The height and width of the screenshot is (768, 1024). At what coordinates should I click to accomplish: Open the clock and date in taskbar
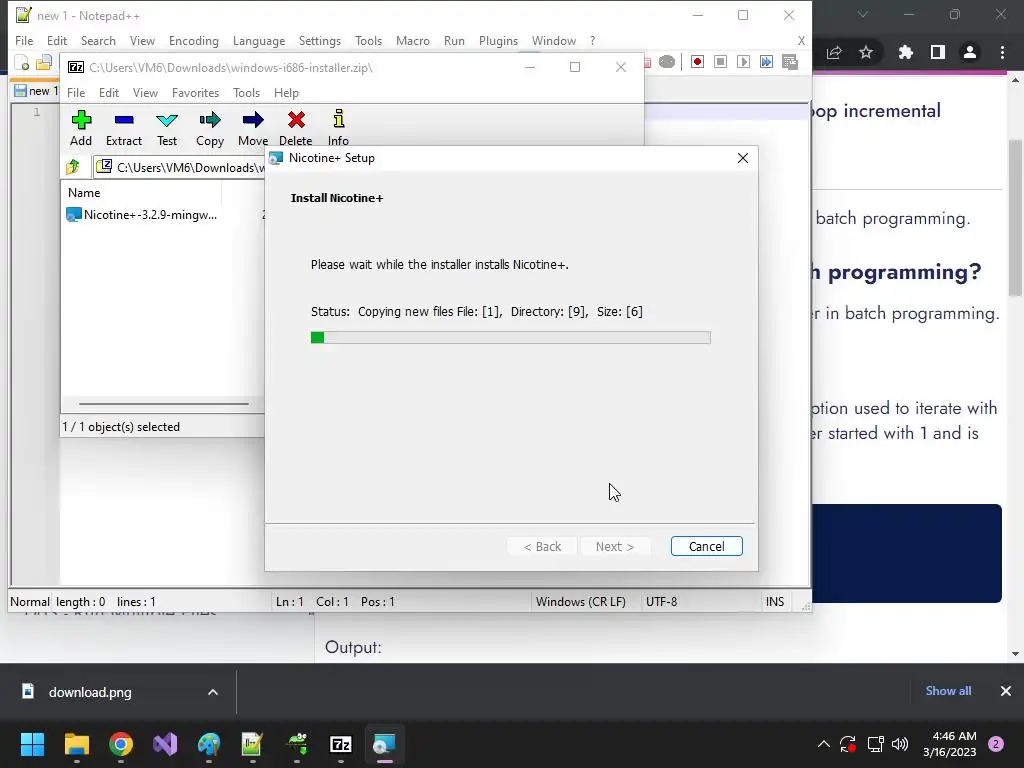coord(949,744)
